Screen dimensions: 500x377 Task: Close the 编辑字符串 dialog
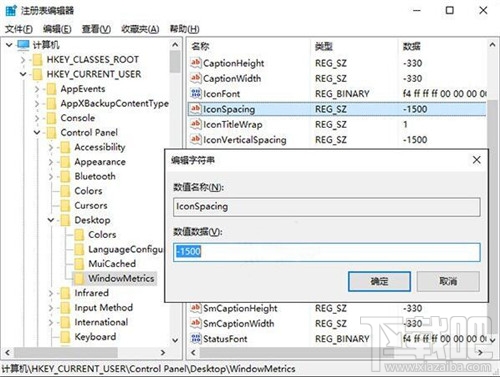click(x=477, y=160)
